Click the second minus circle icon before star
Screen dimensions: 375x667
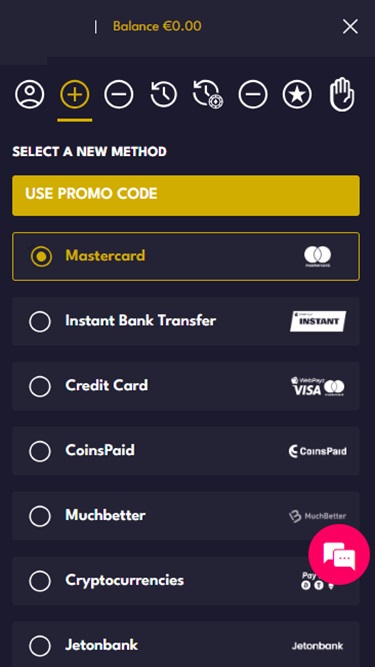tap(253, 94)
